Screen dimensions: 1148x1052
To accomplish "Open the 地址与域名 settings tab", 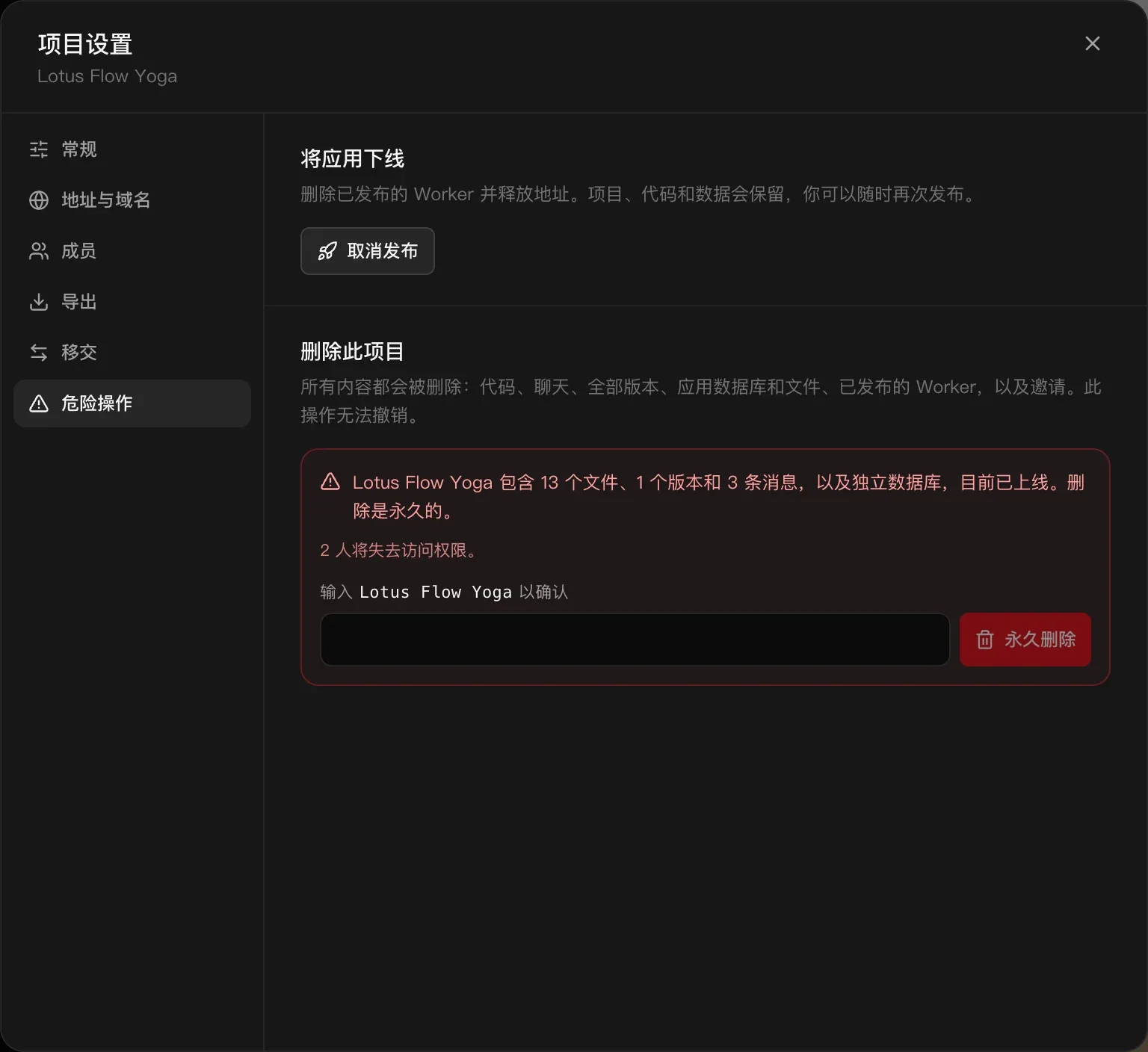I will [132, 200].
